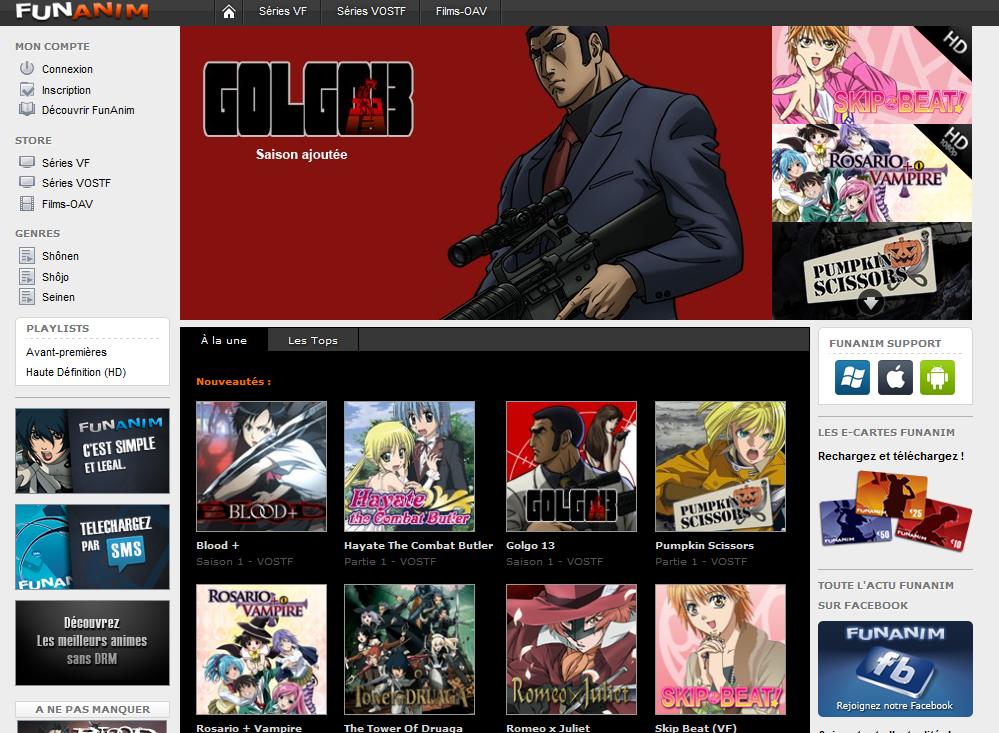Open Pumpkin Scissors featured banner thumbnail
The width and height of the screenshot is (999, 733).
872,271
